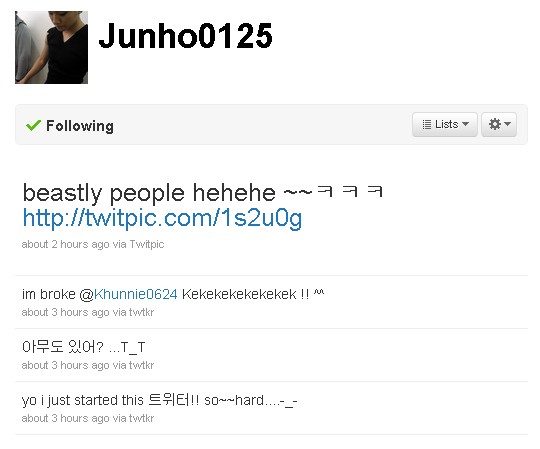This screenshot has height=449, width=540.
Task: Click the twtkr source under 'yo i just started' tweet
Action: click(141, 418)
